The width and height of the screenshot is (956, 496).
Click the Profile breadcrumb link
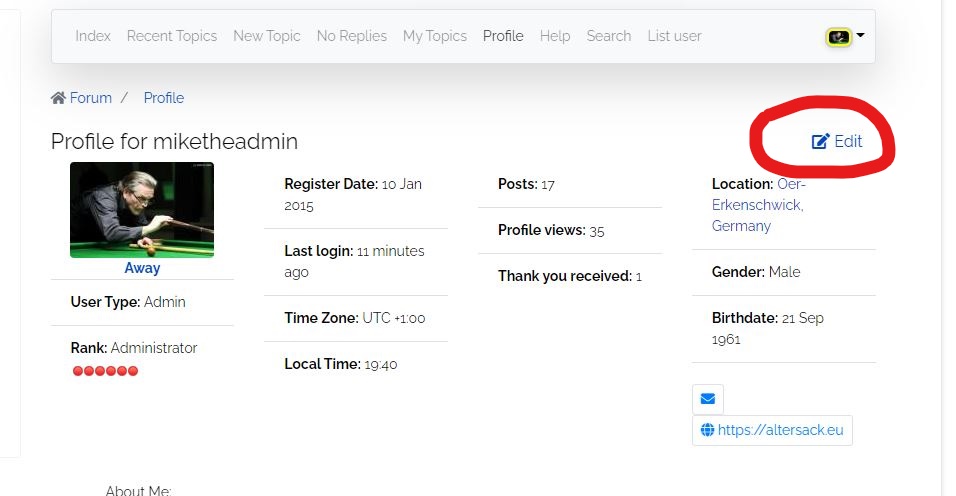click(164, 98)
